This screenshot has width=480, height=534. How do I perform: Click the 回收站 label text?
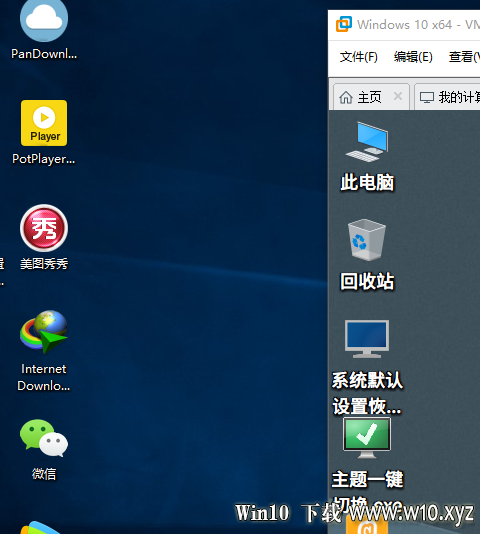tap(367, 282)
